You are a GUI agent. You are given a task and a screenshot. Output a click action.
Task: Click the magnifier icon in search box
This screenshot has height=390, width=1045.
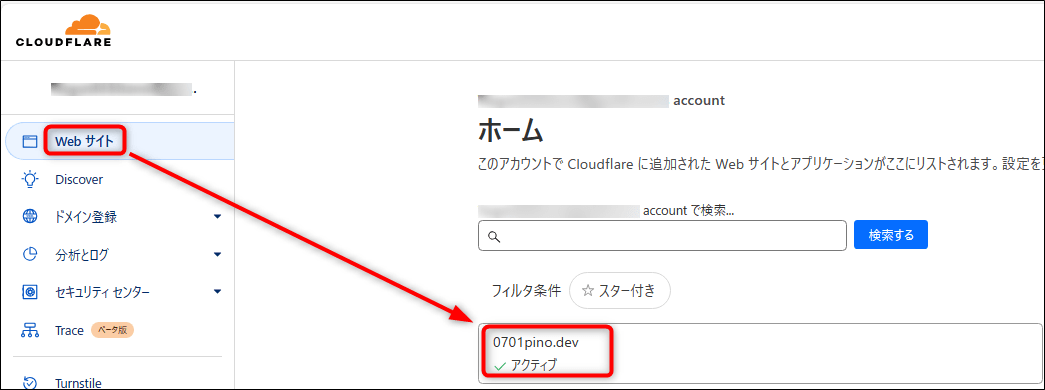pos(494,236)
